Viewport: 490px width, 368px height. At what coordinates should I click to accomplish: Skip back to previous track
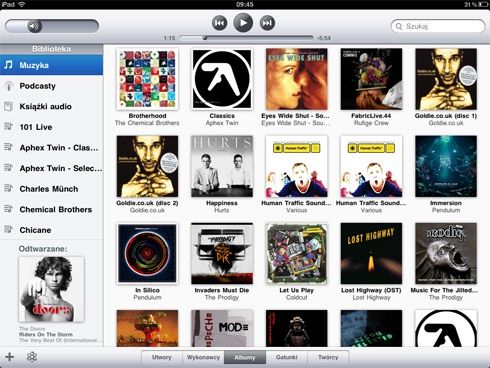219,23
